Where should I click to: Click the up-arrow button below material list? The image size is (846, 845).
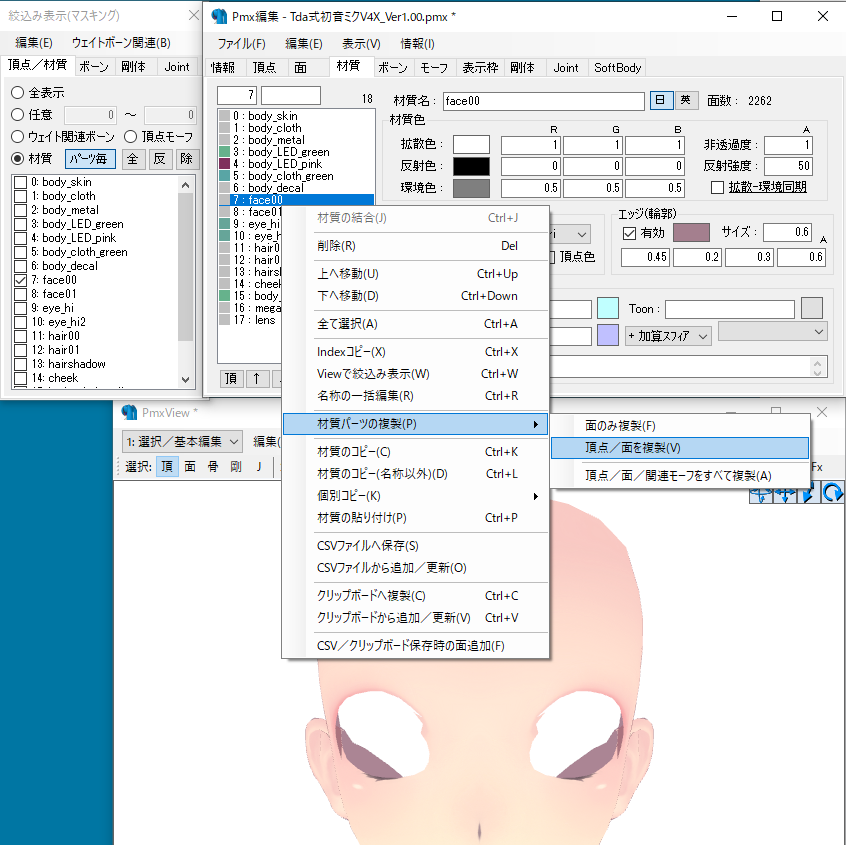(257, 379)
